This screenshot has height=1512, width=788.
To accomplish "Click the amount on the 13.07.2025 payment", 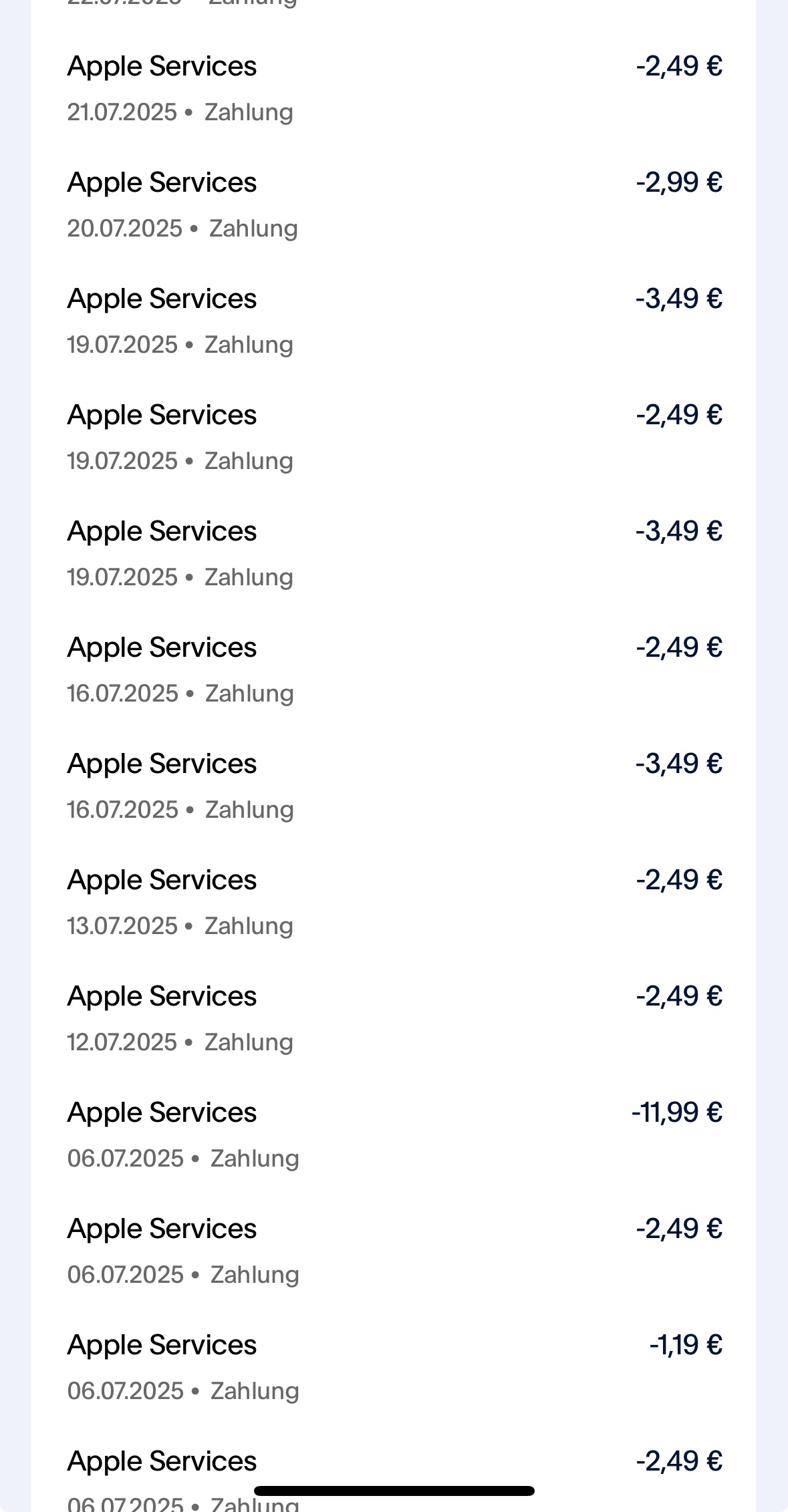I will click(x=678, y=880).
